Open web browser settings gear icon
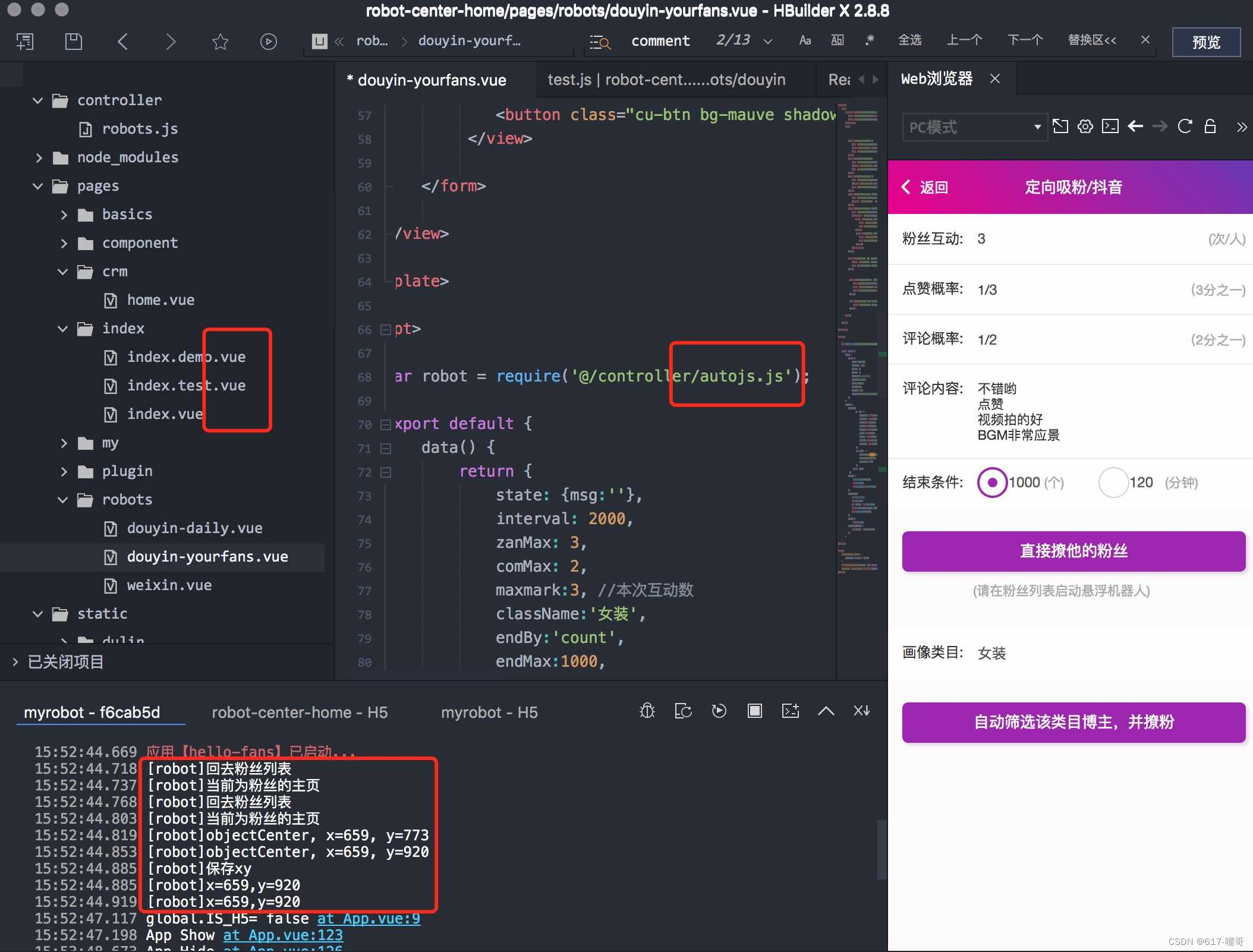Screen dimensions: 1253x952 pyautogui.click(x=1085, y=127)
